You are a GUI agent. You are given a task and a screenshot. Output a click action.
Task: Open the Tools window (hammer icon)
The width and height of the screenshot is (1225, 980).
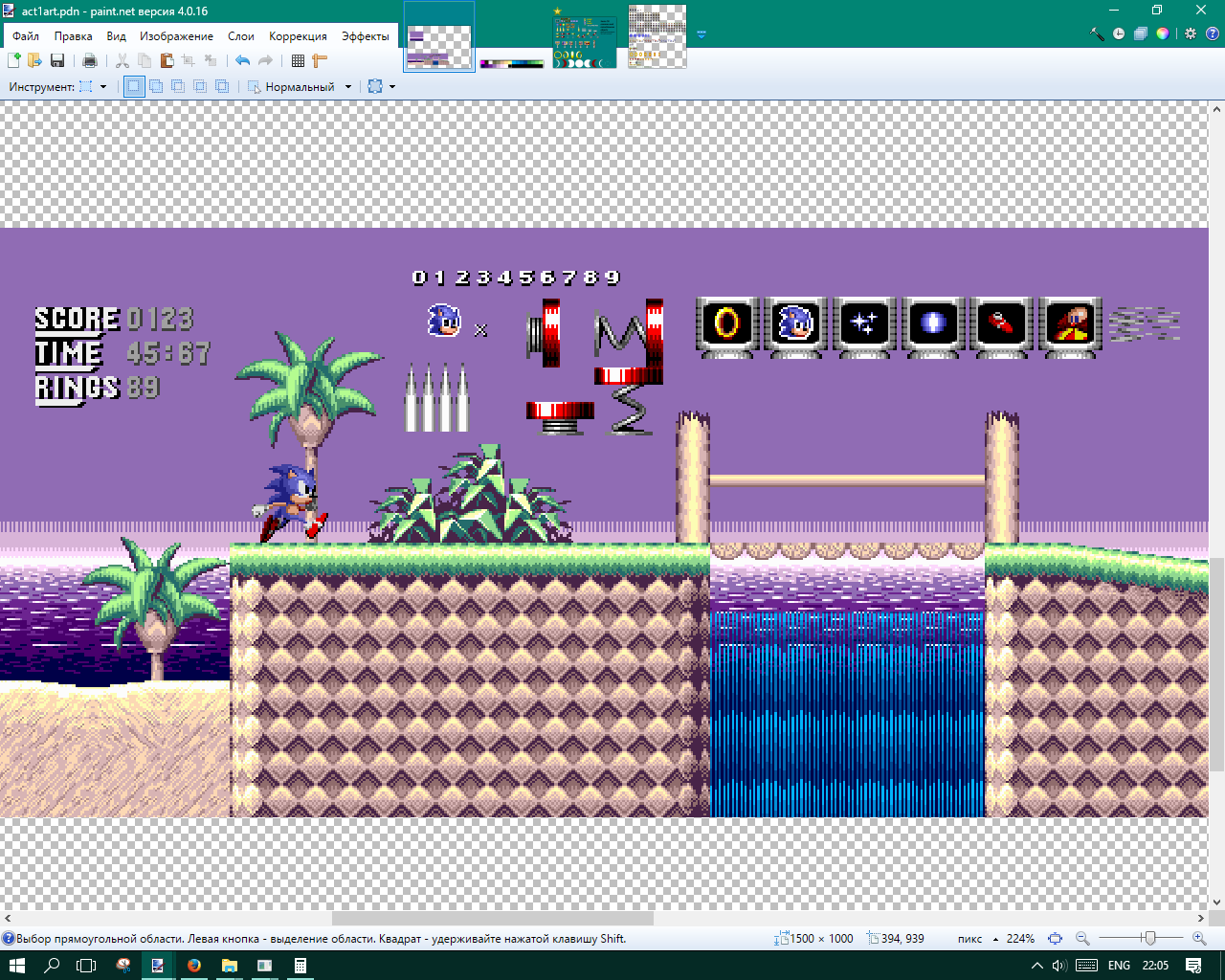point(1097,33)
